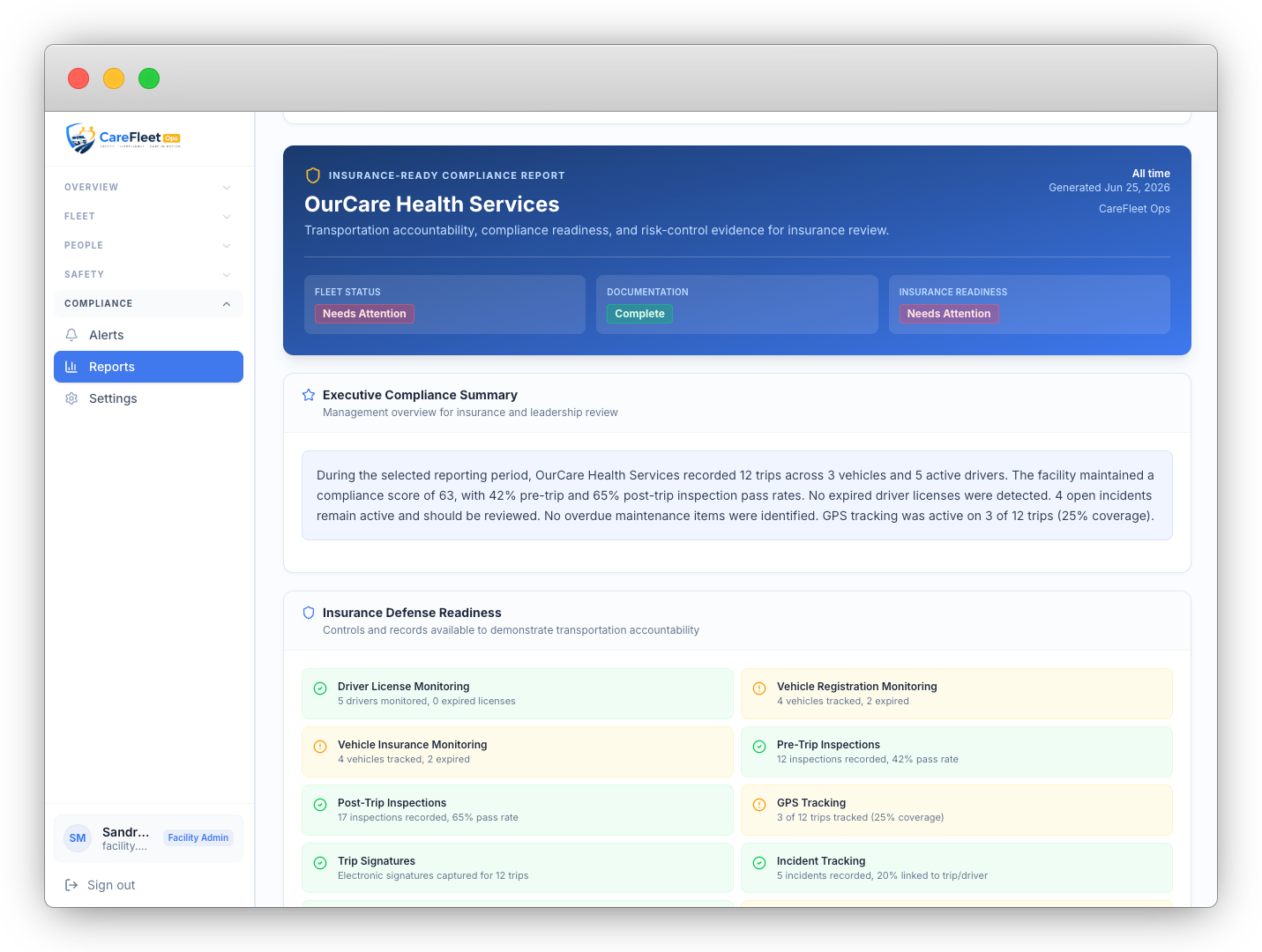Click '17 inspections recorded, 65% pass rate'
1262x952 pixels.
[428, 818]
